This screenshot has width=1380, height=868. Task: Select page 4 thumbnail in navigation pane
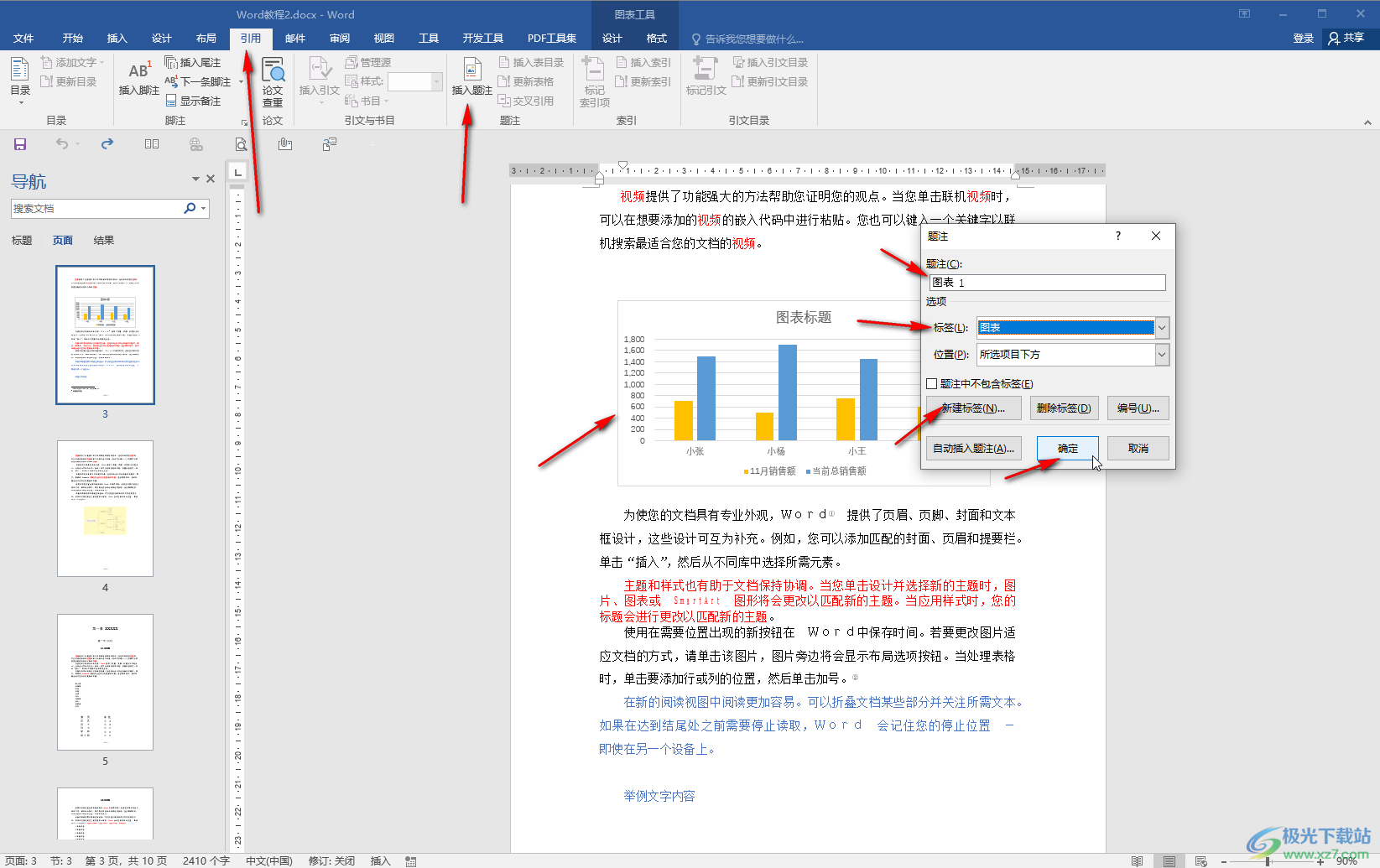[x=105, y=508]
